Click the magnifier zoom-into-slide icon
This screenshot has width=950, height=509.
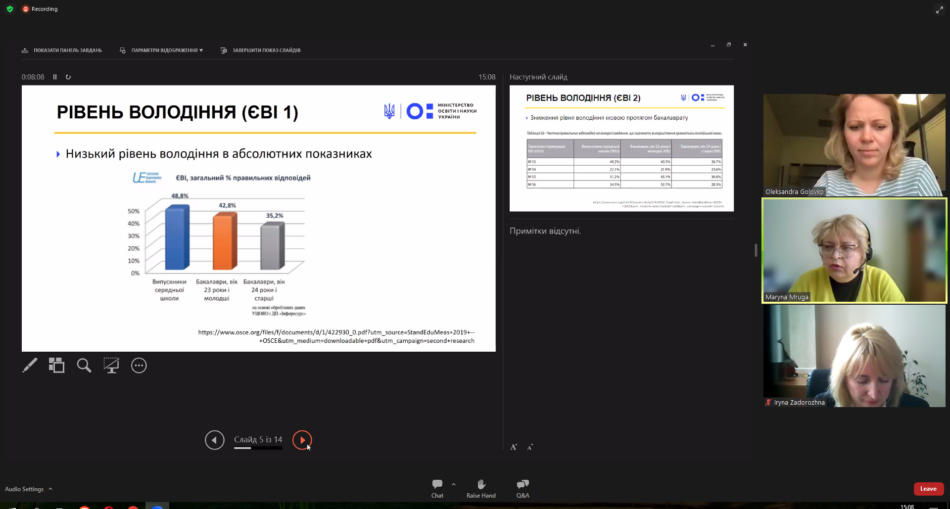[x=84, y=365]
